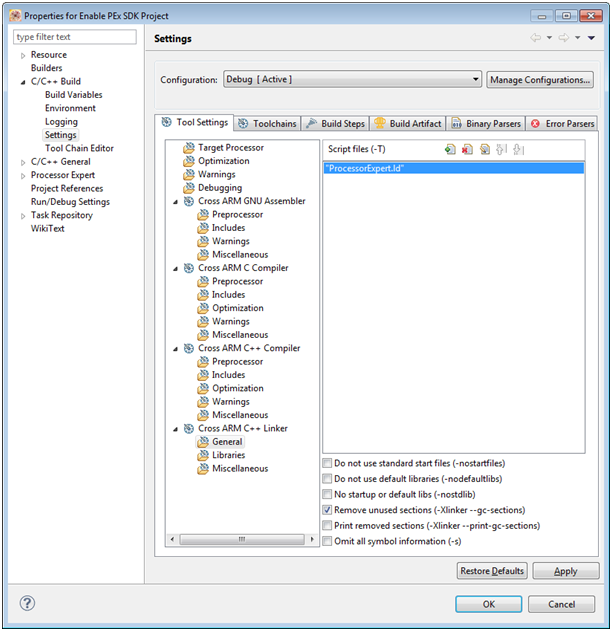Open the back history dropdown arrow
The height and width of the screenshot is (631, 612).
click(549, 38)
